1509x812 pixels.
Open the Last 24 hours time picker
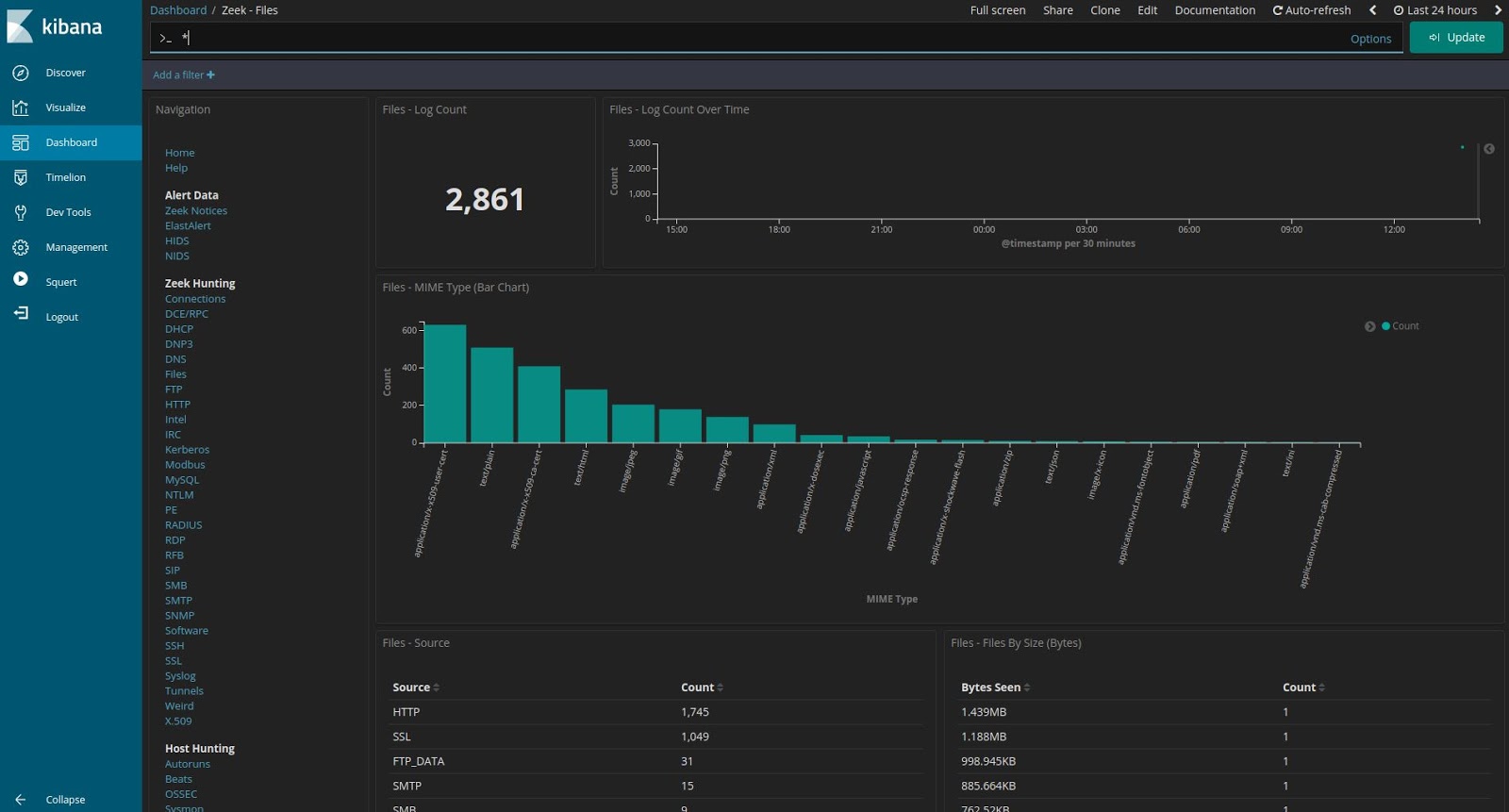[1435, 10]
